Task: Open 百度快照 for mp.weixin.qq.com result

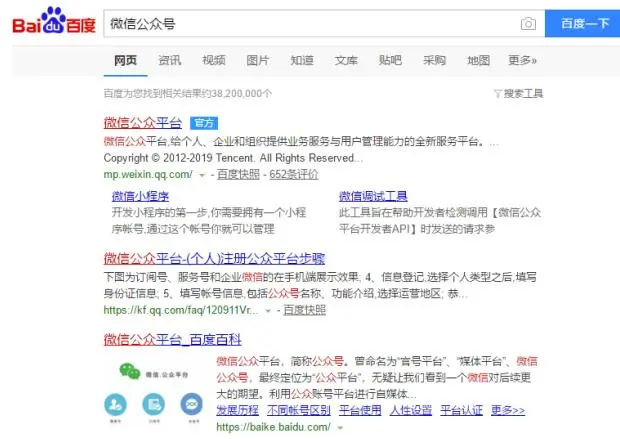Action: click(238, 174)
